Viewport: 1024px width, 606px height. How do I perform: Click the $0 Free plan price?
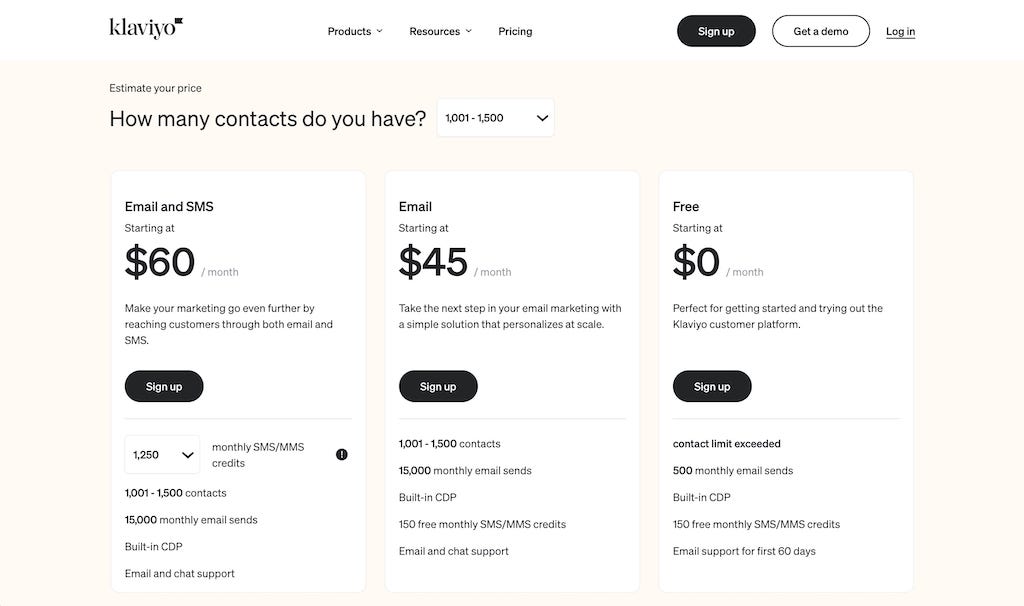point(696,262)
